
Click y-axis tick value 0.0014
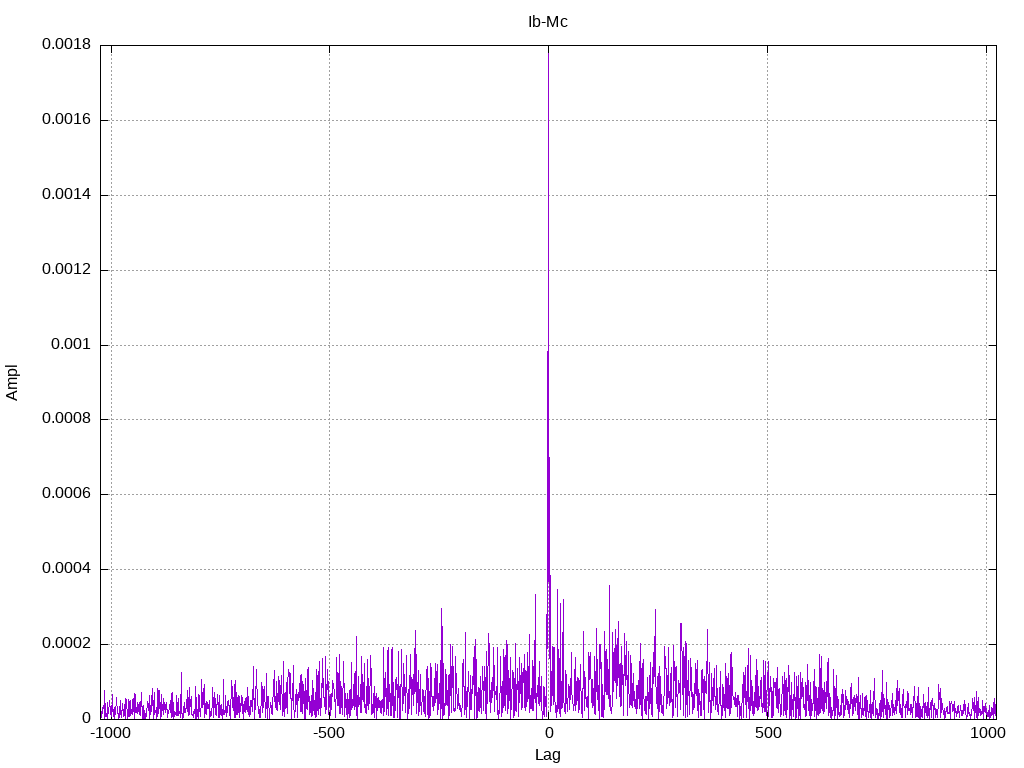point(67,194)
